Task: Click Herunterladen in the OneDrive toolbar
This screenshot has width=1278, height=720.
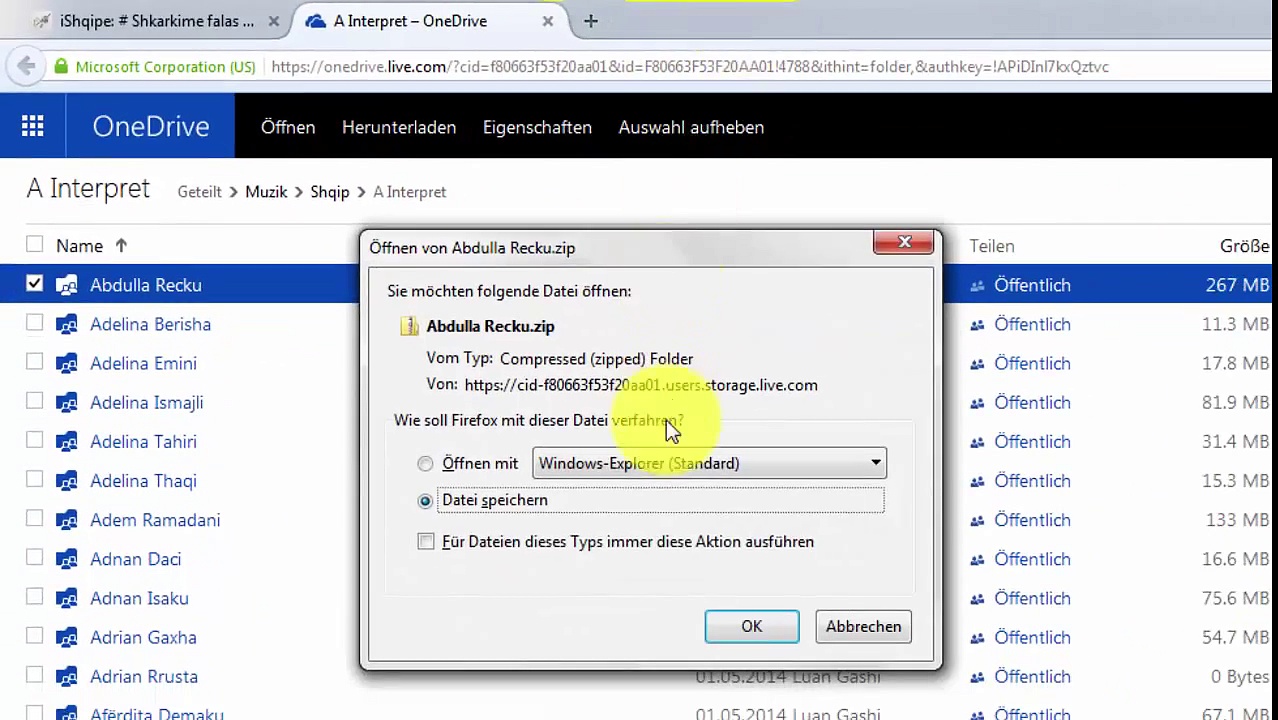Action: coord(398,127)
